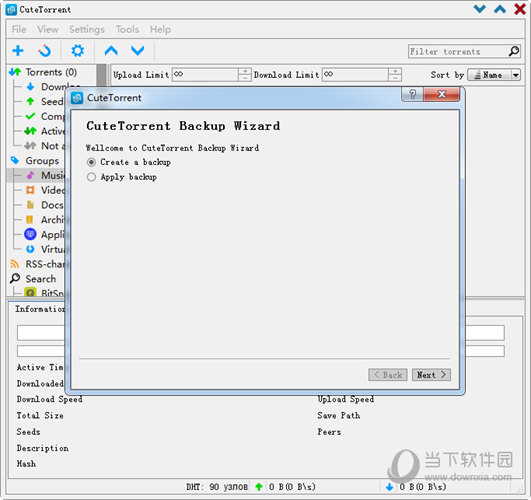The image size is (531, 500).
Task: Select the Music group icon
Action: point(30,175)
